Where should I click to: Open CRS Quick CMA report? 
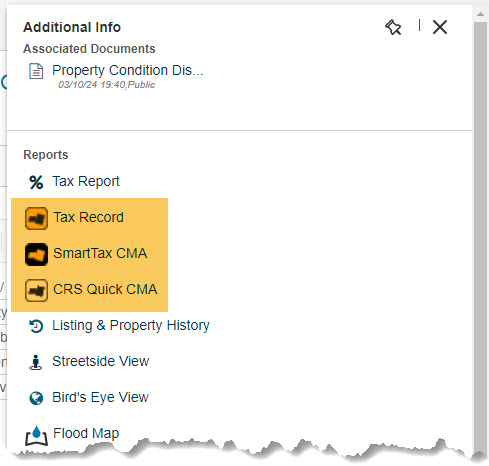105,289
